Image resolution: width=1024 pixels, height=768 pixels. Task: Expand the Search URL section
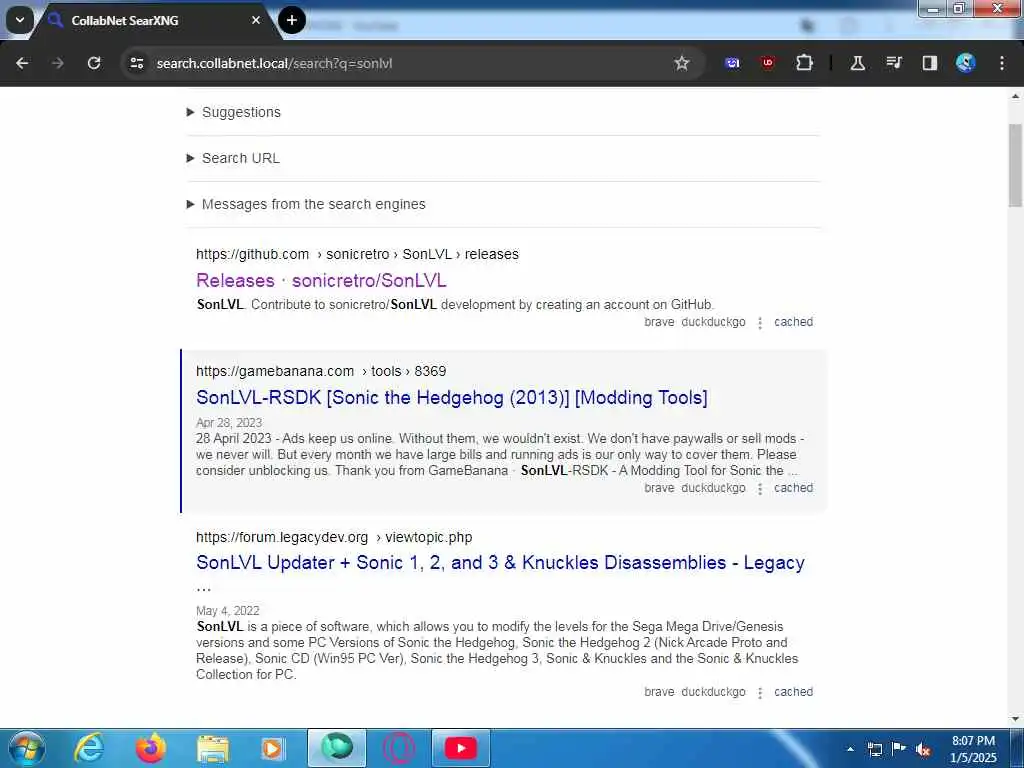233,158
